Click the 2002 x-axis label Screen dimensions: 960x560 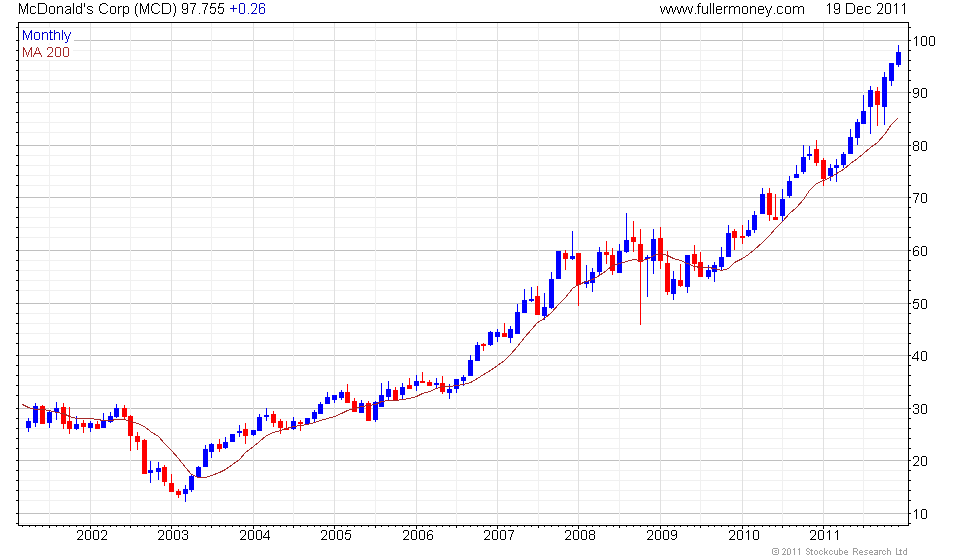click(x=92, y=536)
